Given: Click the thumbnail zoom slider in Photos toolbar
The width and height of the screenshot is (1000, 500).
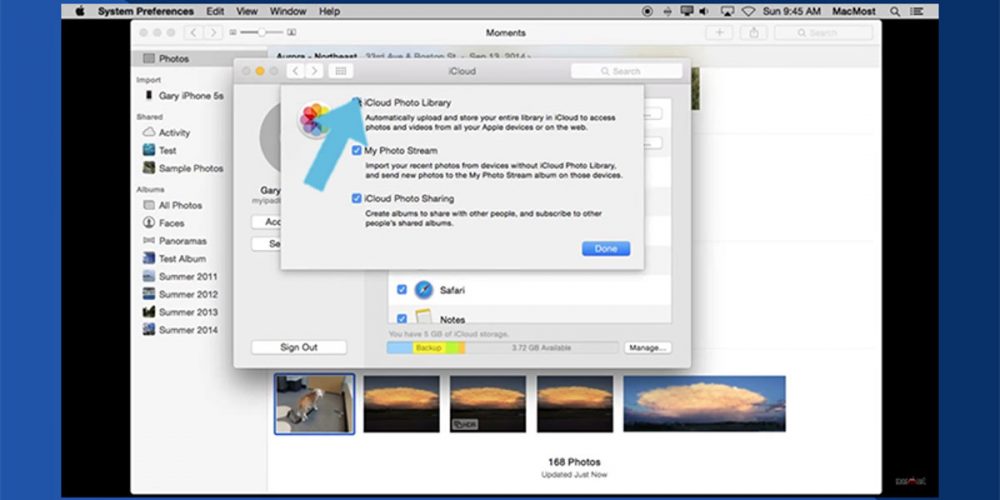Looking at the screenshot, I should [263, 33].
